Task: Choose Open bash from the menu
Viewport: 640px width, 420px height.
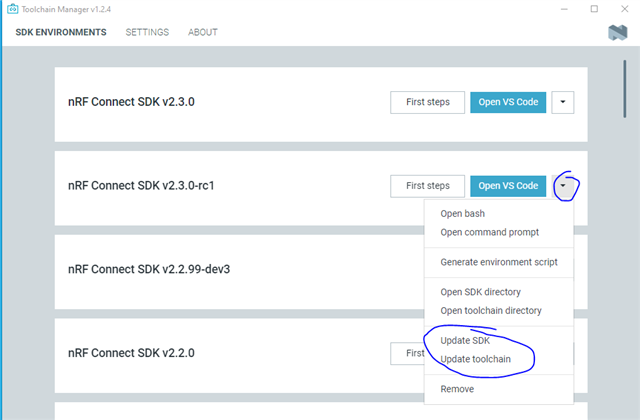Action: click(462, 213)
